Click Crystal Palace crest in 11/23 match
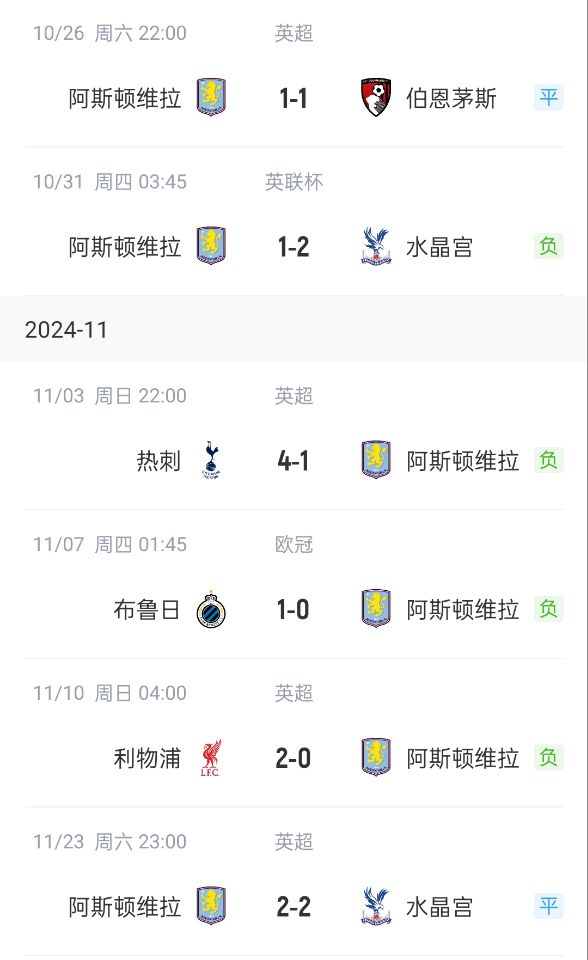The width and height of the screenshot is (588, 960). pos(375,906)
